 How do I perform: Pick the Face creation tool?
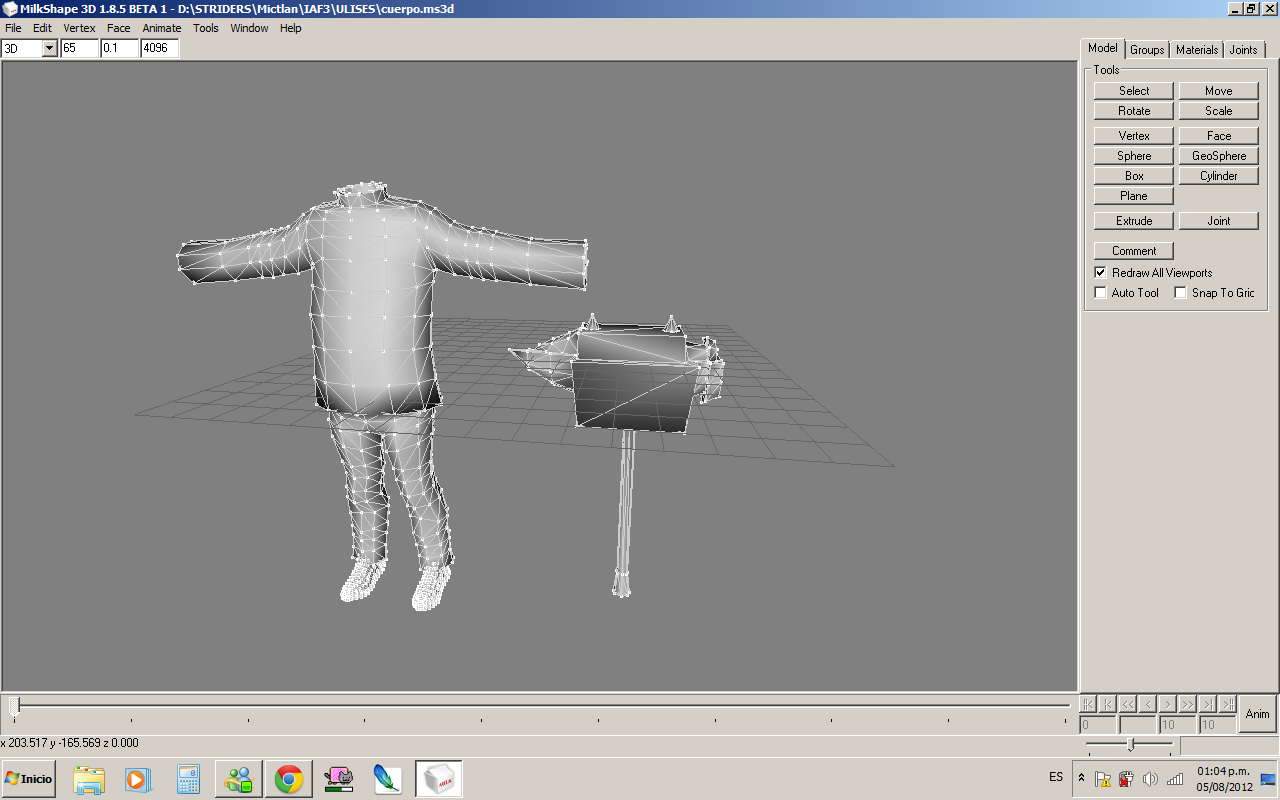(1218, 136)
